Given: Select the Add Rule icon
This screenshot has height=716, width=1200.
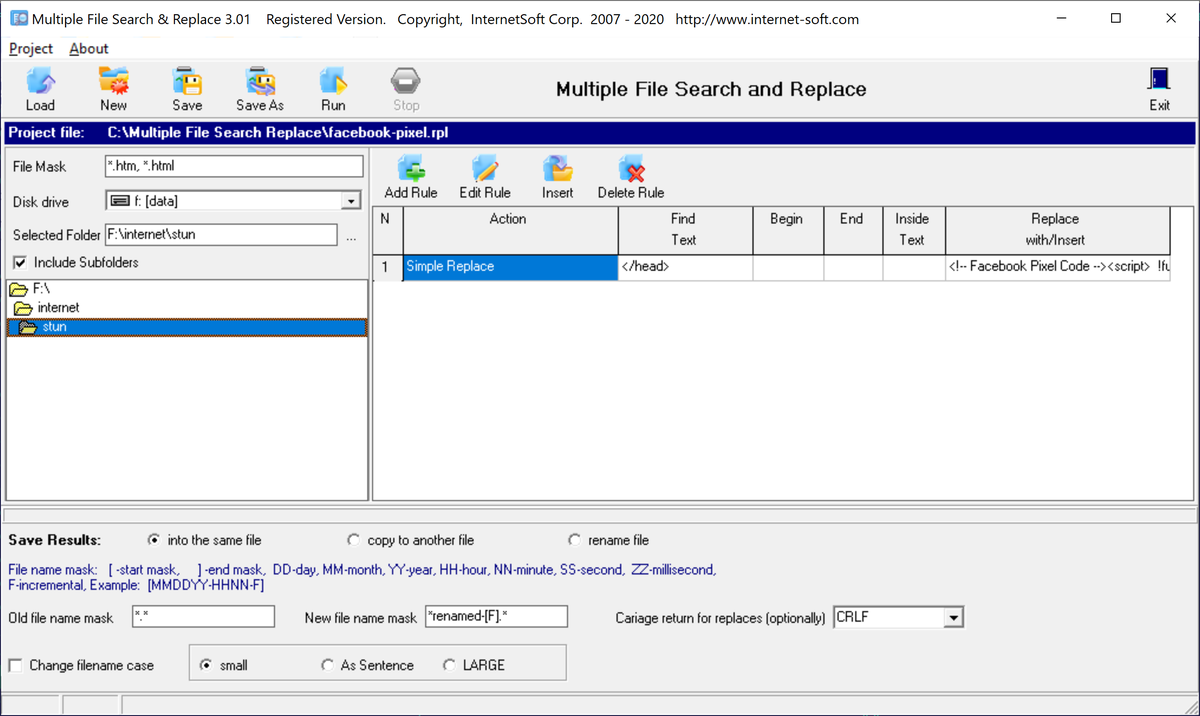Looking at the screenshot, I should (410, 175).
